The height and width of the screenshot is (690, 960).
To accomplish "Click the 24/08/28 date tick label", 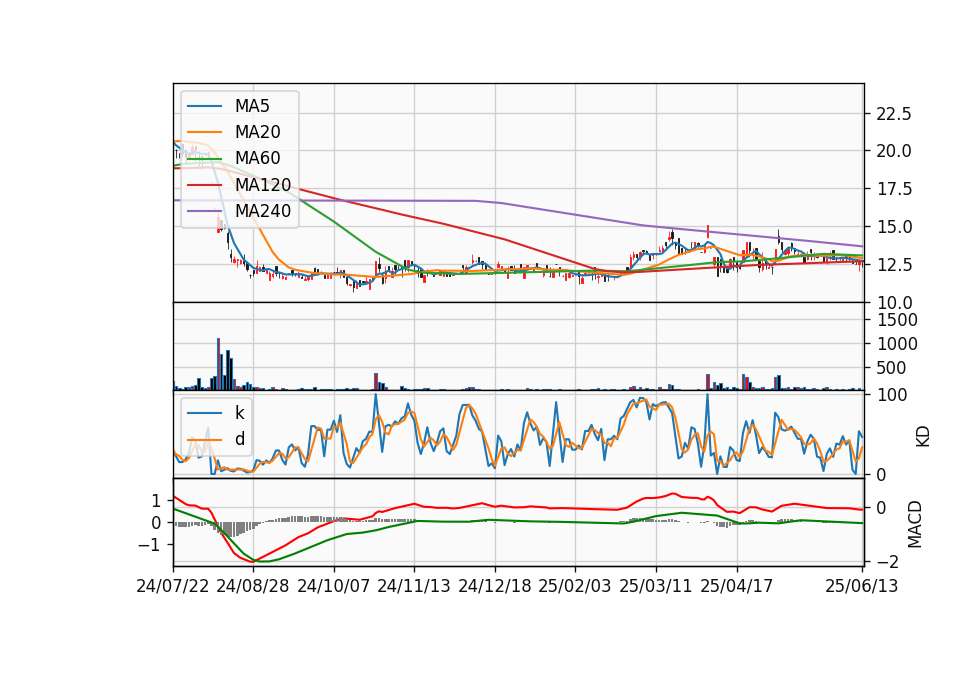I will tap(253, 586).
